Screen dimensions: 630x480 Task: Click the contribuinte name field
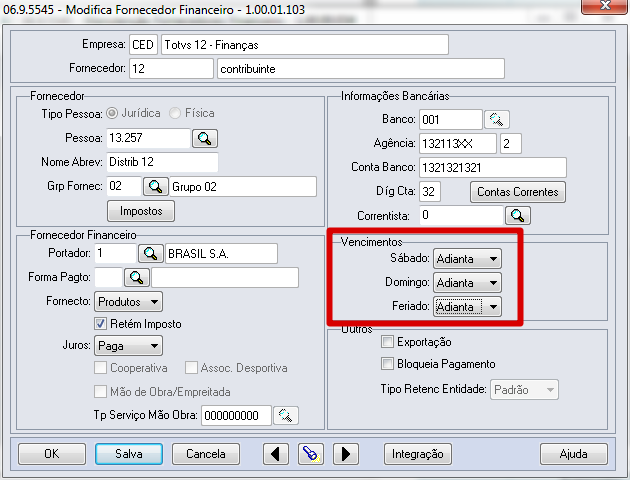(x=361, y=69)
